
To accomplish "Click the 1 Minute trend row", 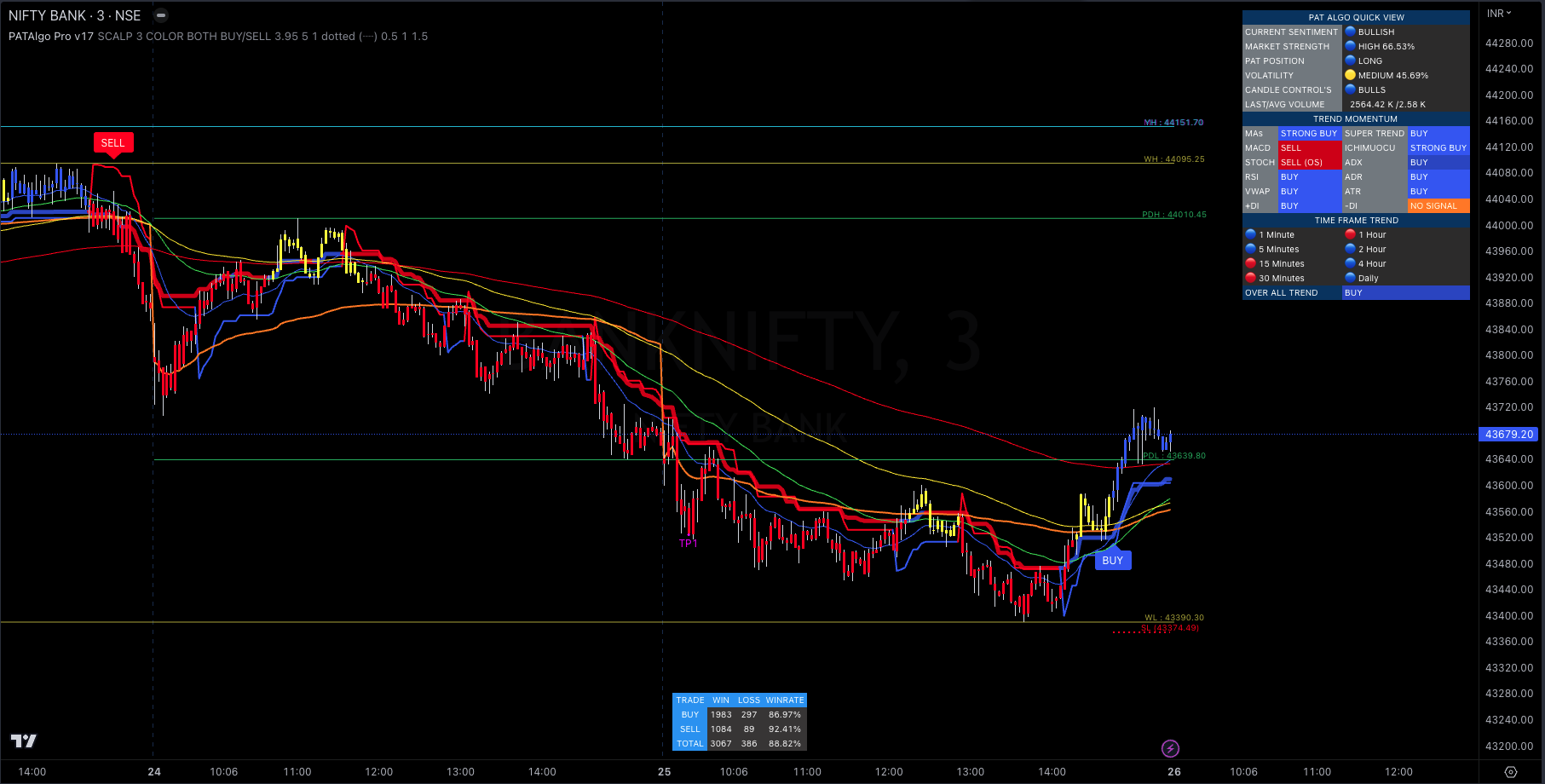I will (x=1292, y=234).
